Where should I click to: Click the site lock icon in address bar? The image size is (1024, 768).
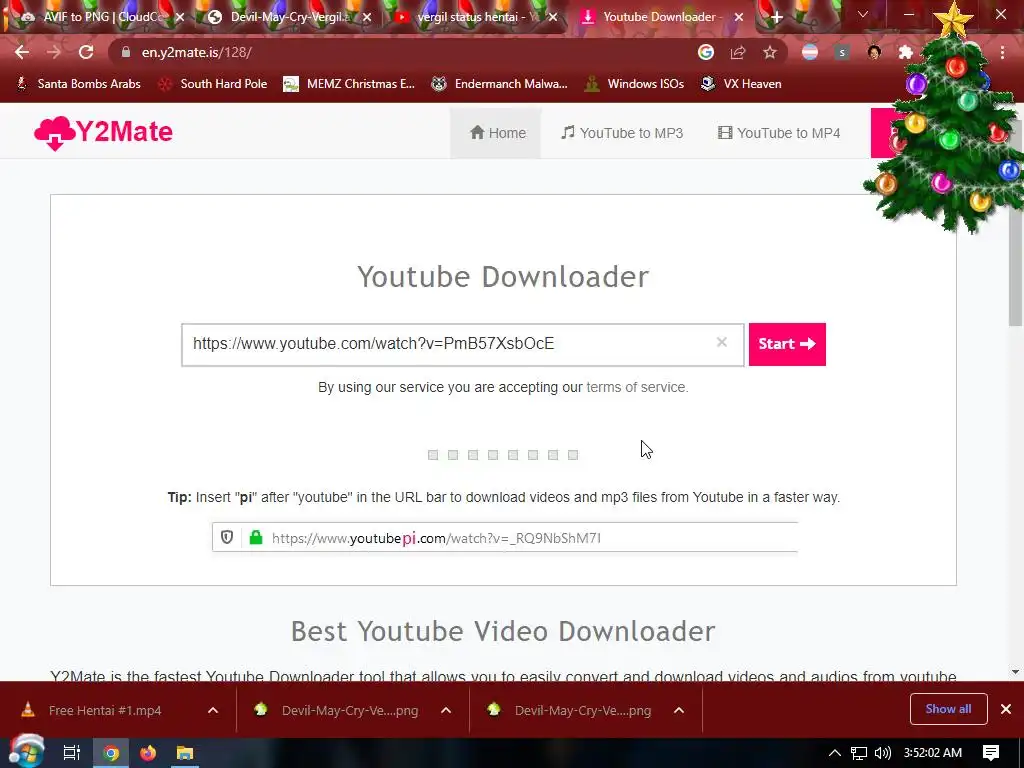coord(126,52)
